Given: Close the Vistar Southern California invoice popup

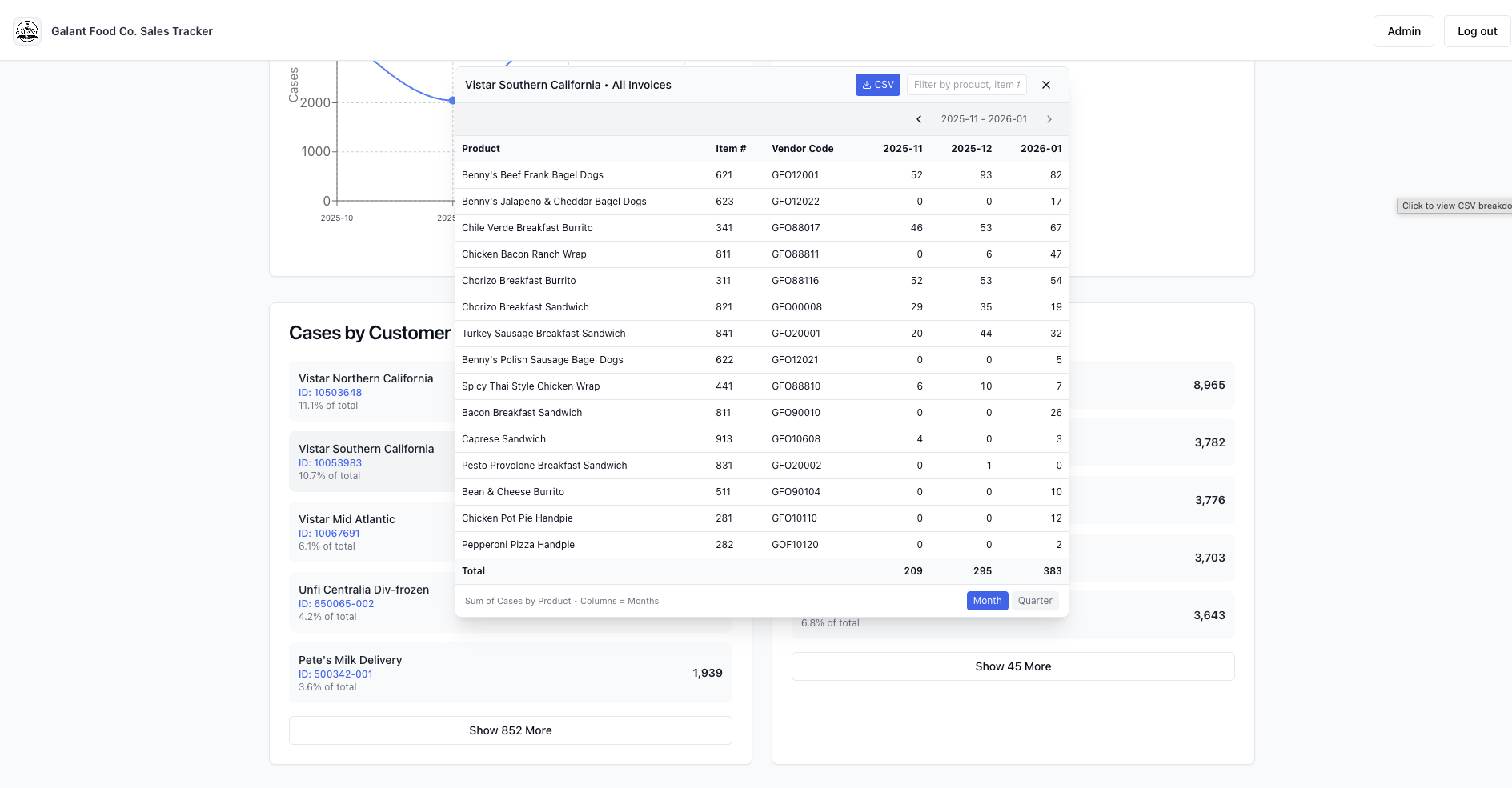Looking at the screenshot, I should (1046, 85).
